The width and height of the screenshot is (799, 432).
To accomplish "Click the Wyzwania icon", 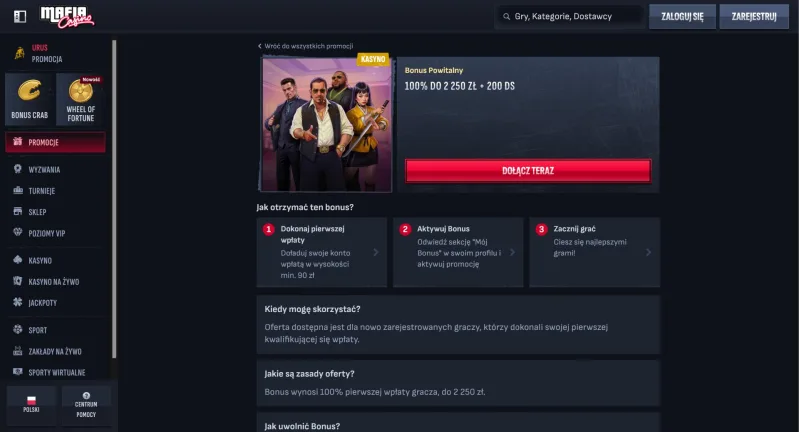I will coord(18,169).
